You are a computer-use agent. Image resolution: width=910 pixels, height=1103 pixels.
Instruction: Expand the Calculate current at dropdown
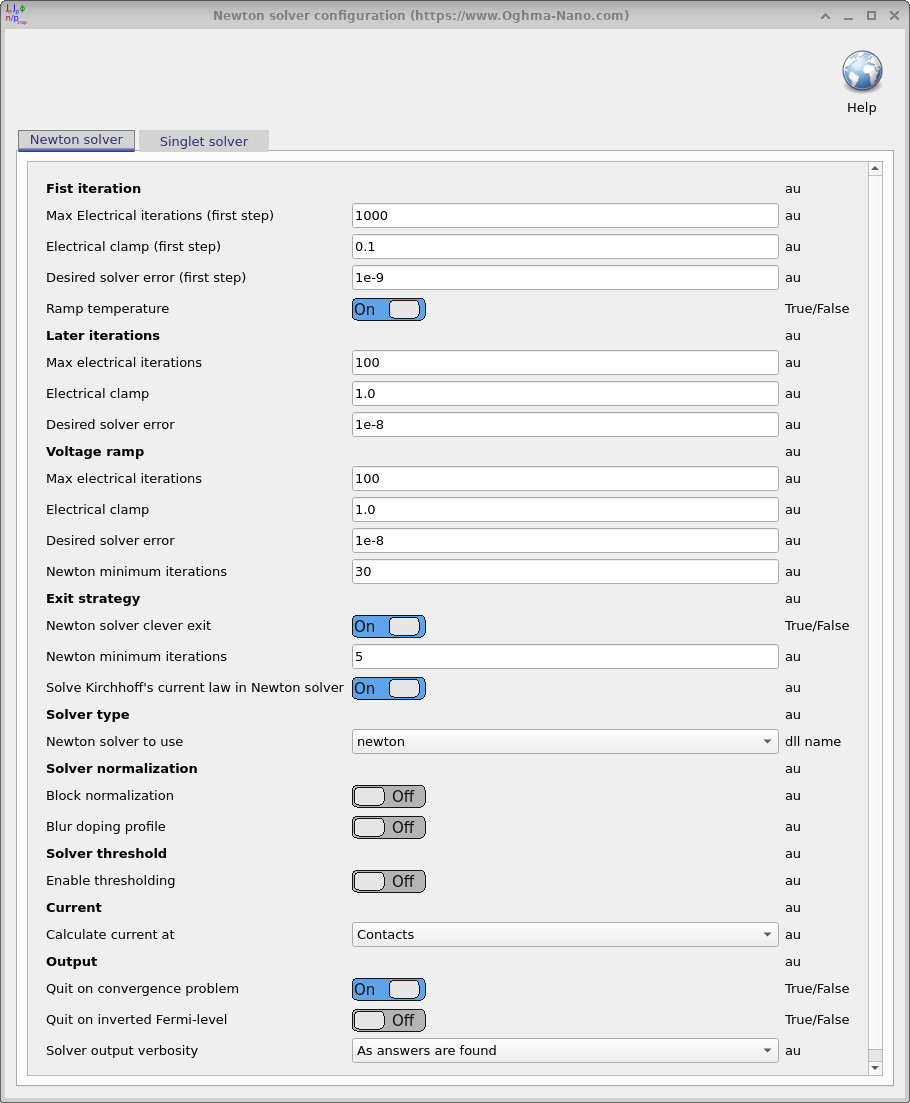point(564,934)
